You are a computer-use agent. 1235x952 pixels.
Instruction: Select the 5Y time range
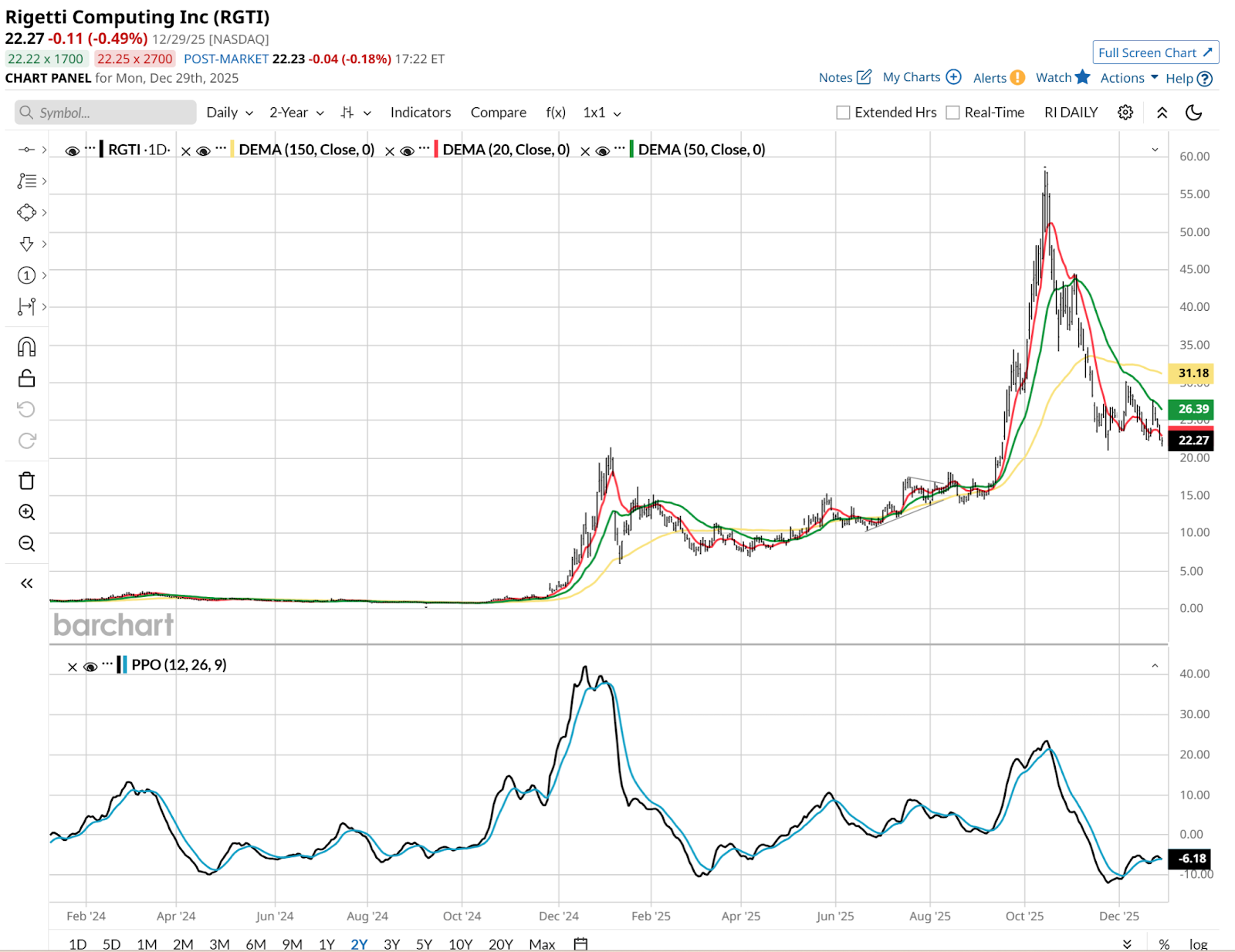pyautogui.click(x=424, y=944)
